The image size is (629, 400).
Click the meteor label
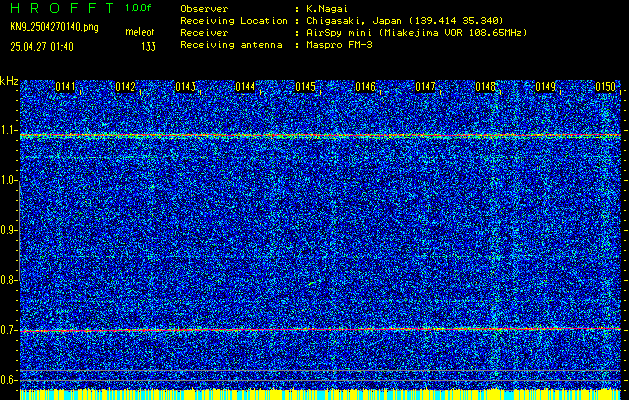[140, 32]
